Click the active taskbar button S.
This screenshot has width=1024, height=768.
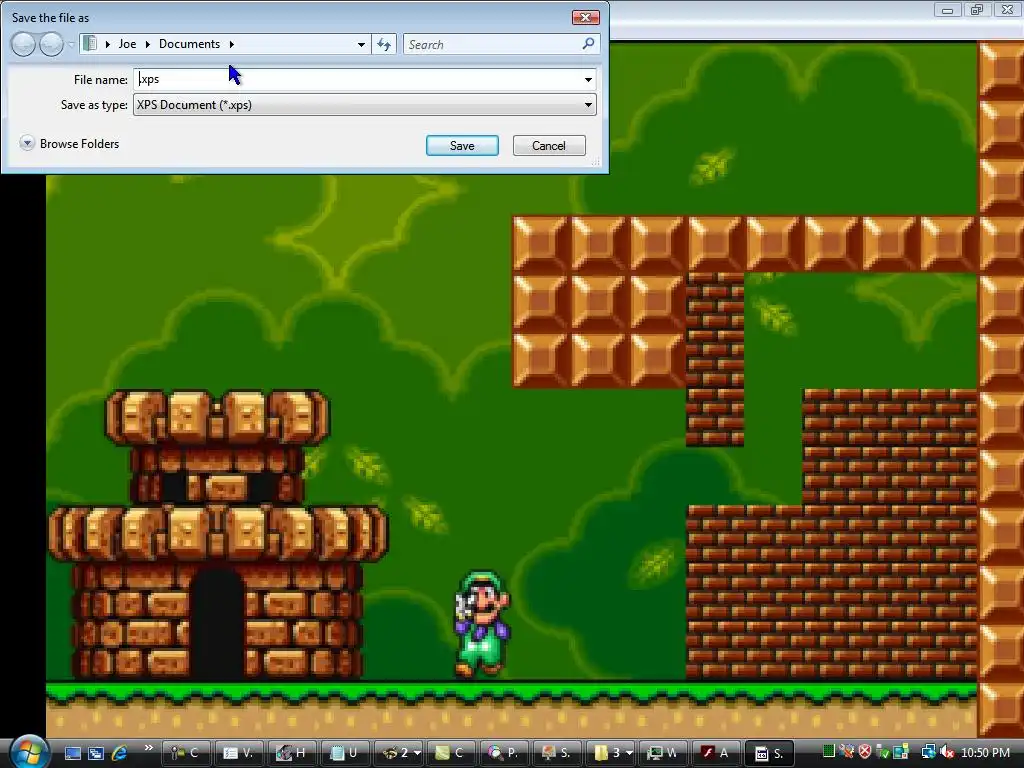[769, 753]
